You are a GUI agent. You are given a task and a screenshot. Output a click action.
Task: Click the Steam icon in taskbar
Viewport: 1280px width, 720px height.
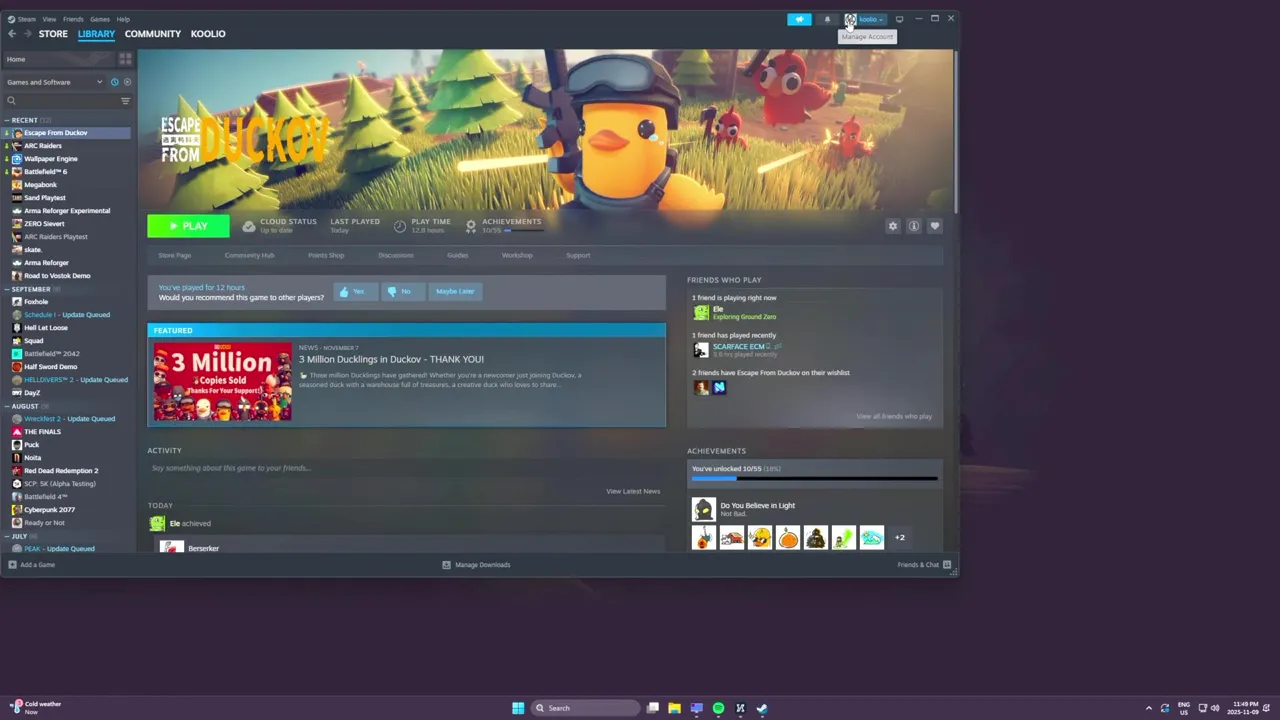[x=762, y=708]
